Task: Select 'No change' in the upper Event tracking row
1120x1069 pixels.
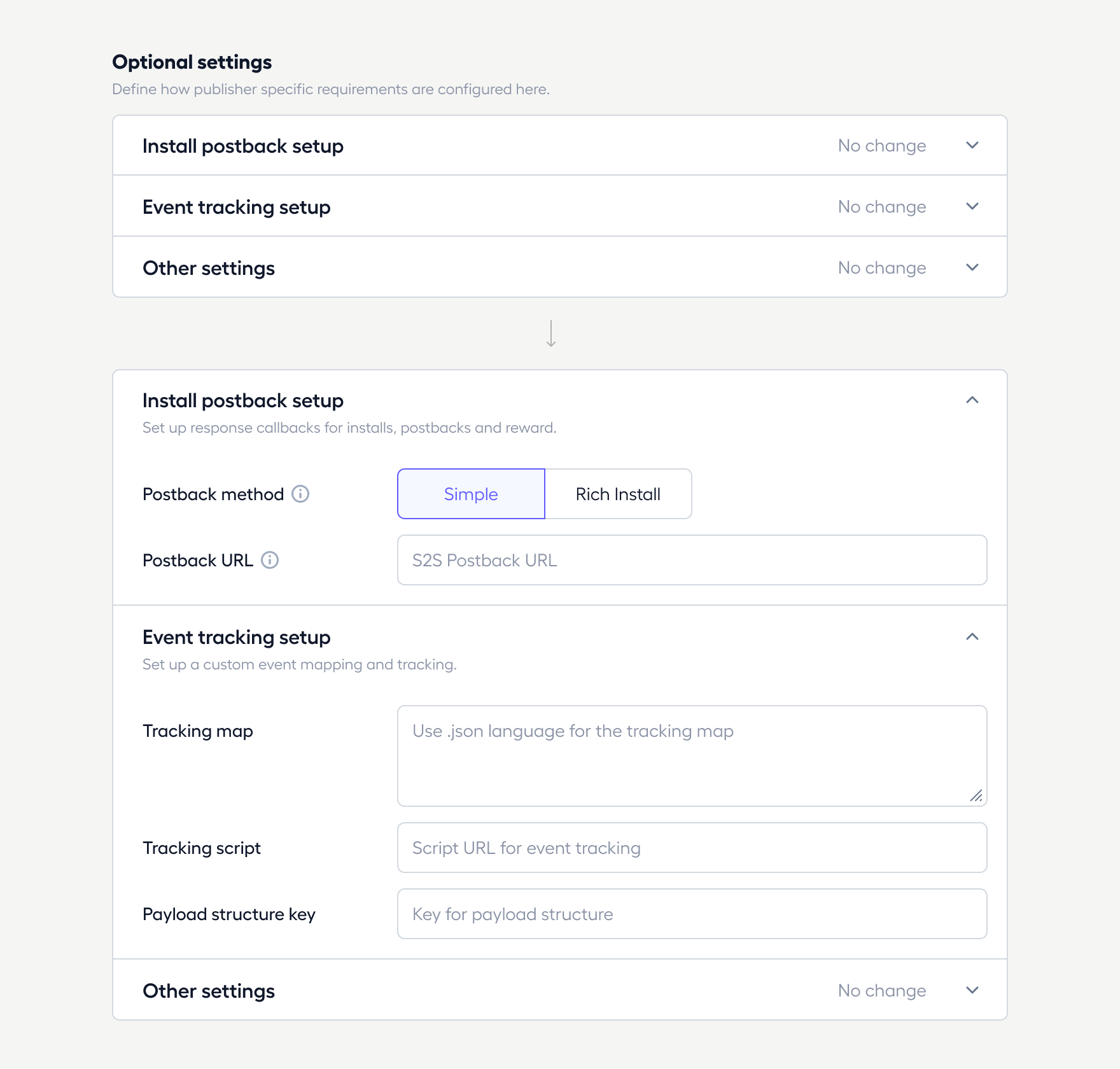Action: click(x=882, y=207)
